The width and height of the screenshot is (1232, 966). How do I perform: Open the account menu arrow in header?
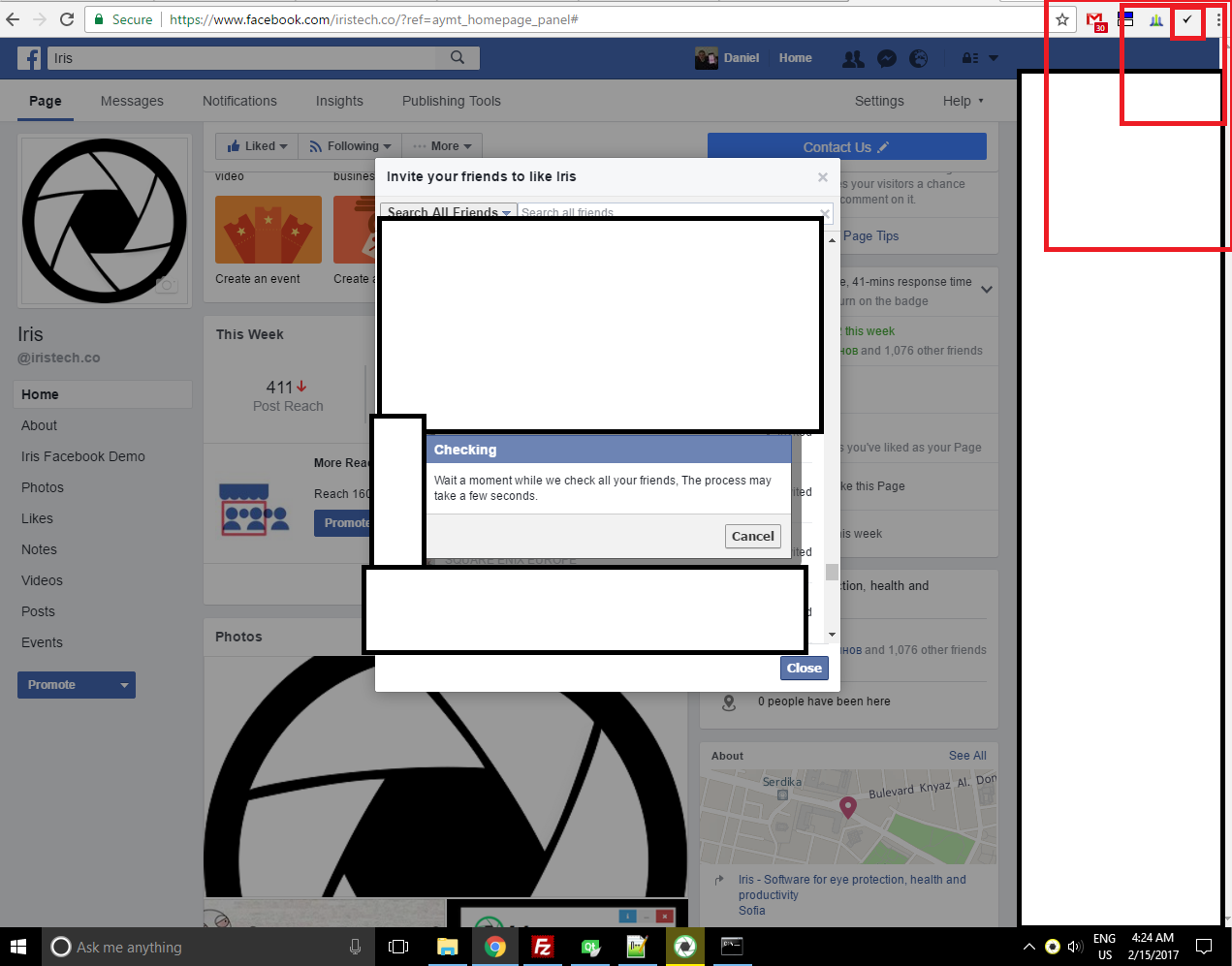tap(993, 58)
